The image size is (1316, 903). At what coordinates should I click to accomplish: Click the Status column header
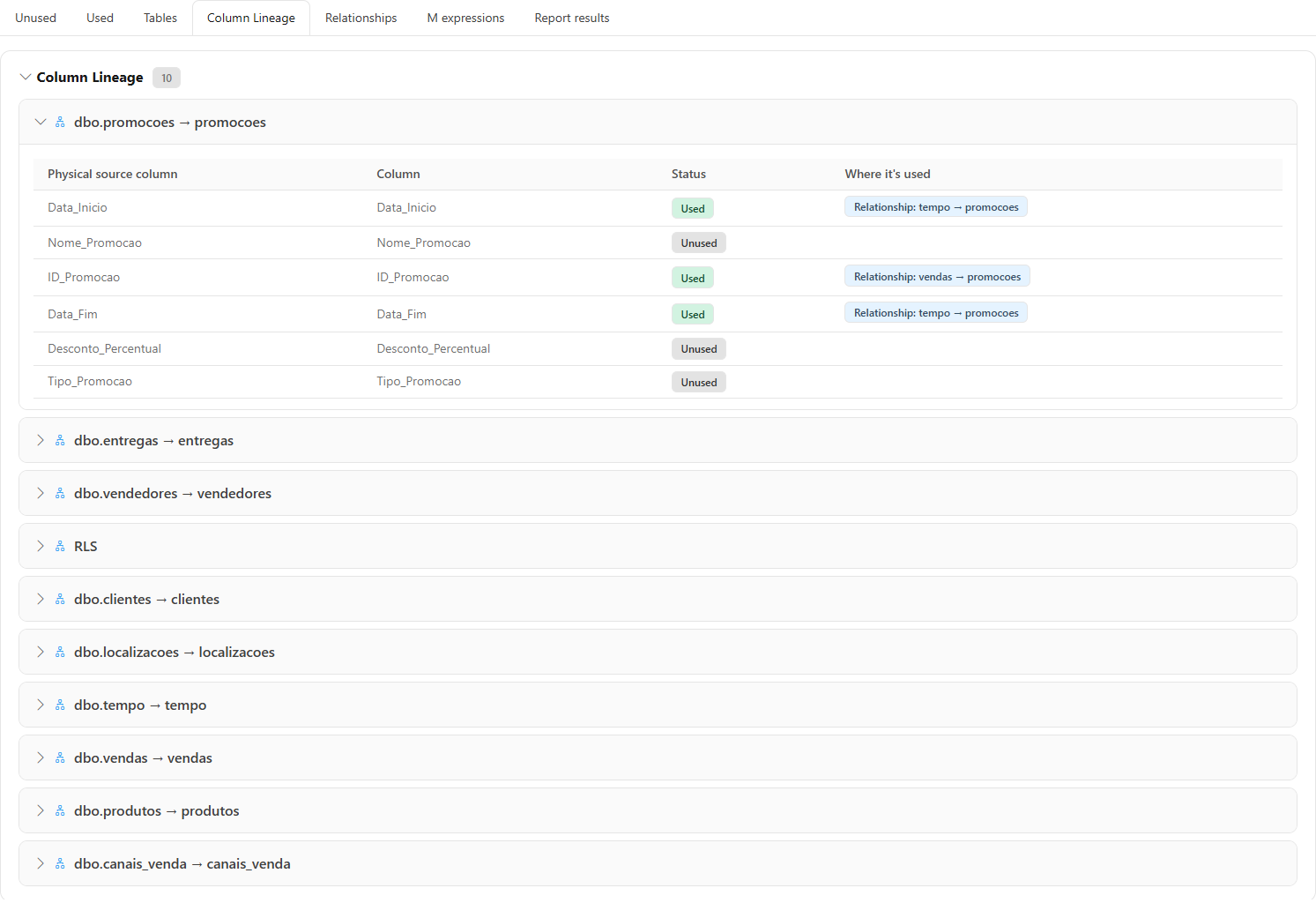(688, 175)
